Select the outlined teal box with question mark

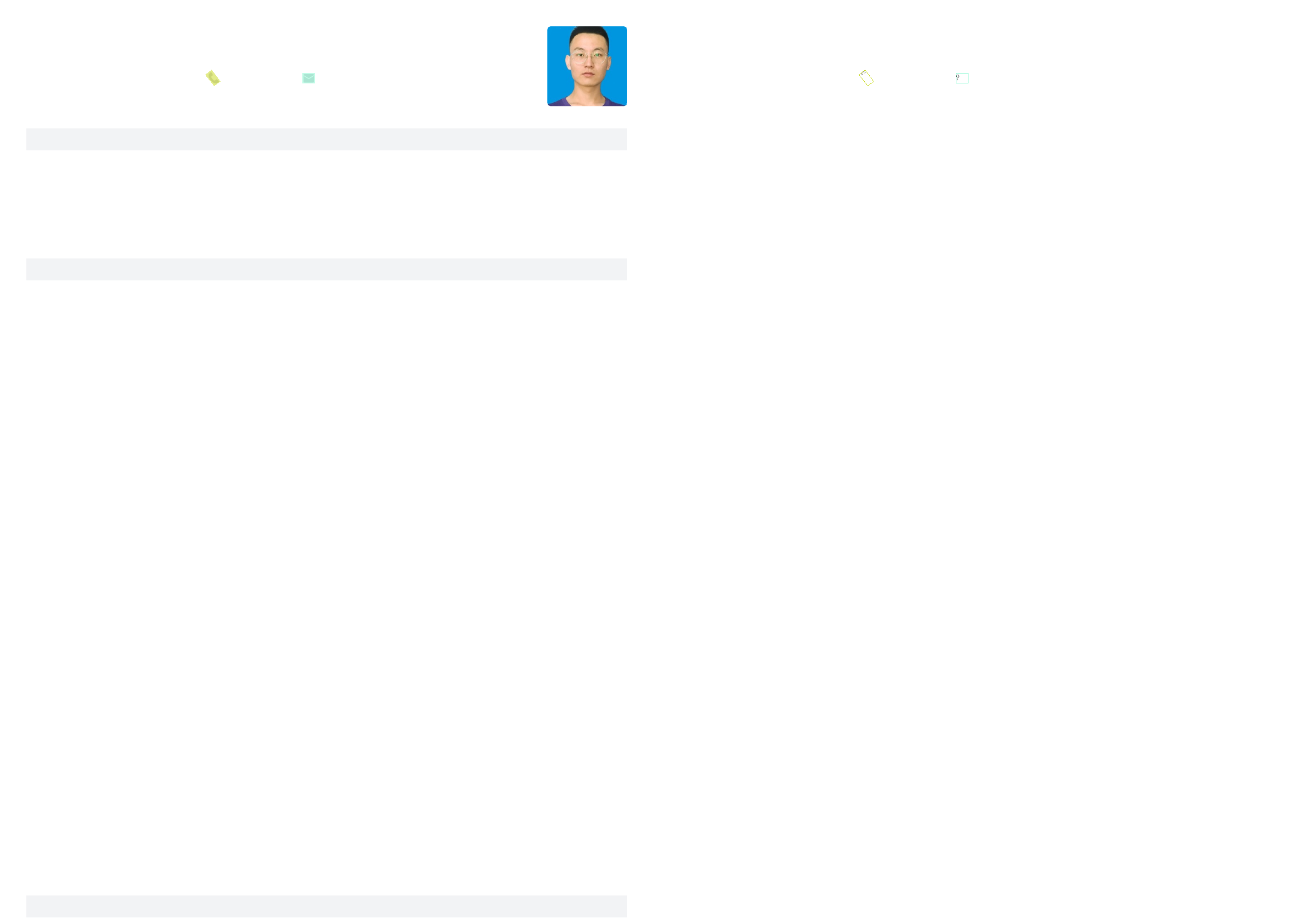[962, 78]
